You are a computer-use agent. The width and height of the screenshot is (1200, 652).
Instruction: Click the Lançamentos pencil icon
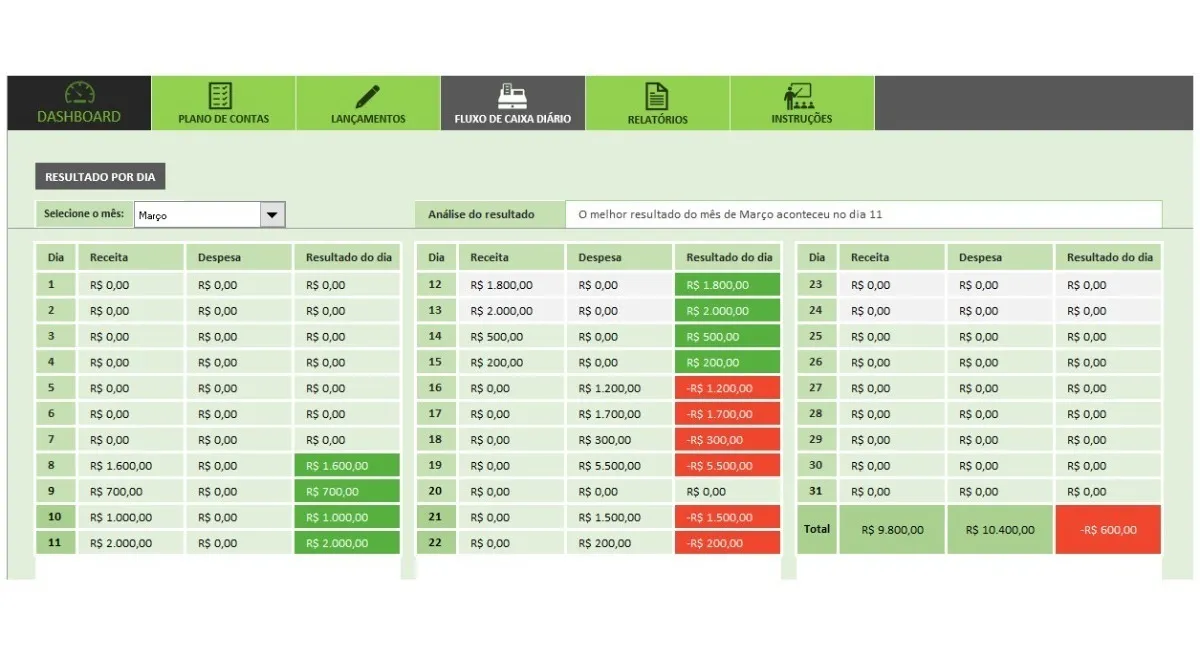(368, 97)
